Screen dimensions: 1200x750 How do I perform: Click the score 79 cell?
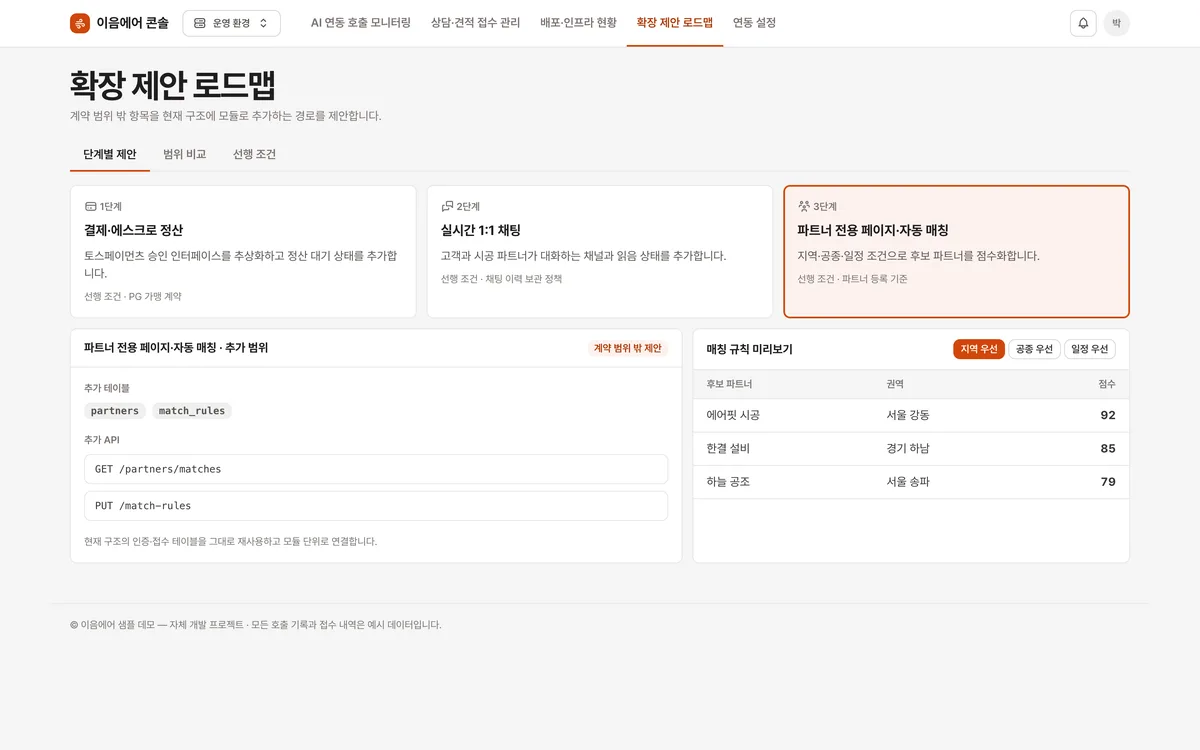[1108, 482]
